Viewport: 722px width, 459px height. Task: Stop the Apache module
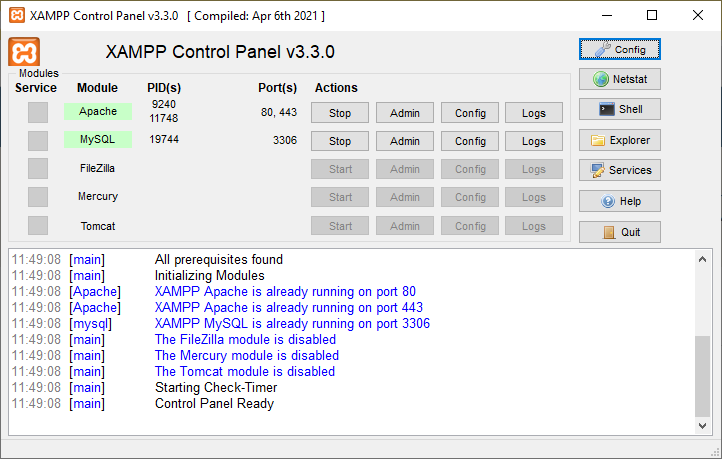tap(340, 113)
